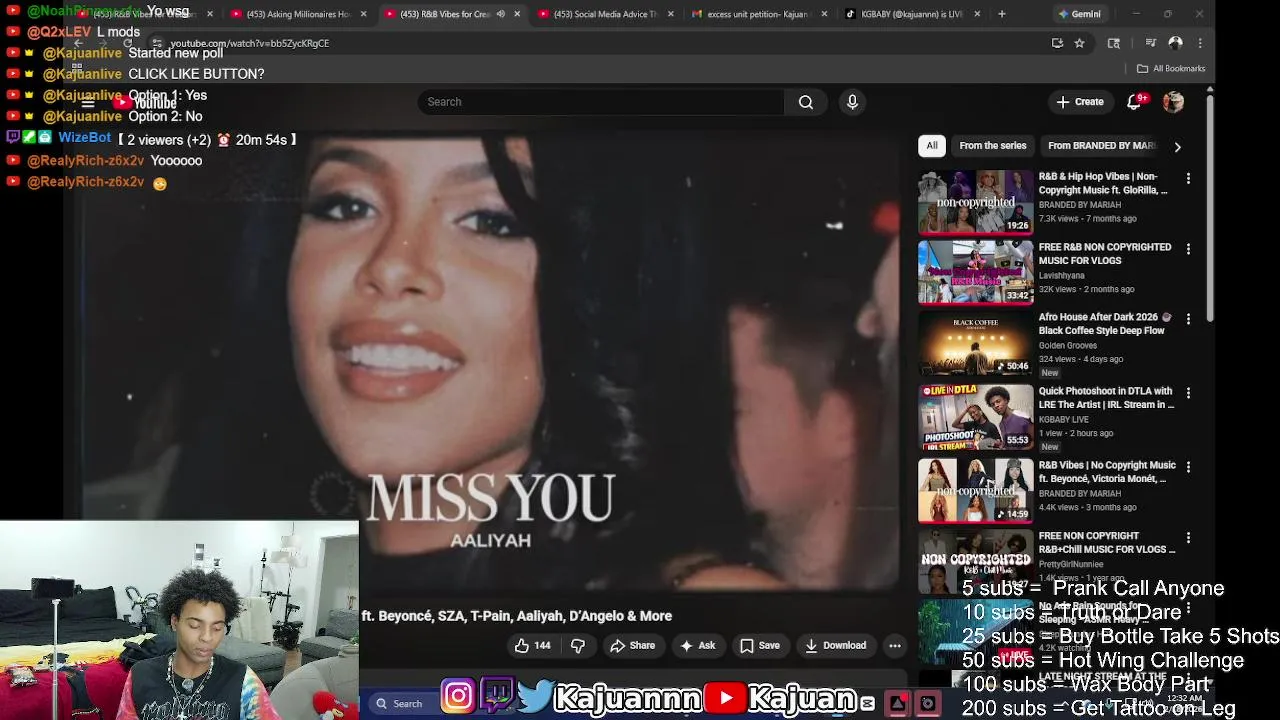Open the 14:59 R&B Vibes thumbnail
This screenshot has height=720, width=1280.
click(976, 491)
